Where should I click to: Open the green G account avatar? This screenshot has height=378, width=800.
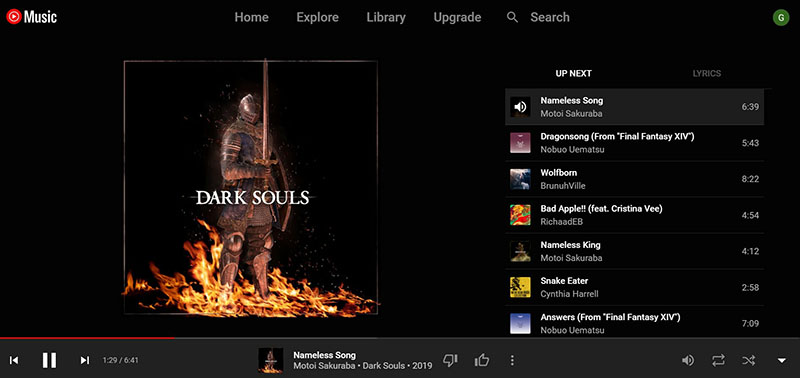(781, 17)
